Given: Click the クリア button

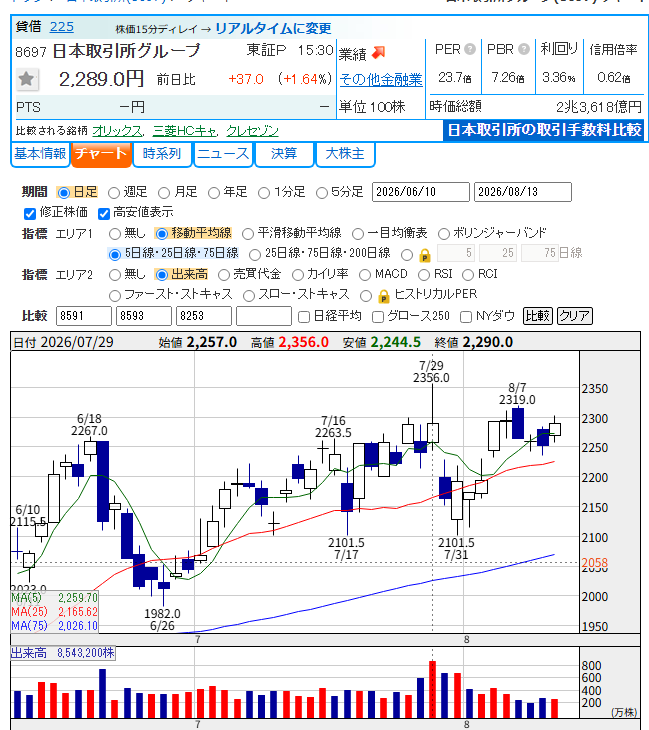Looking at the screenshot, I should click(575, 316).
